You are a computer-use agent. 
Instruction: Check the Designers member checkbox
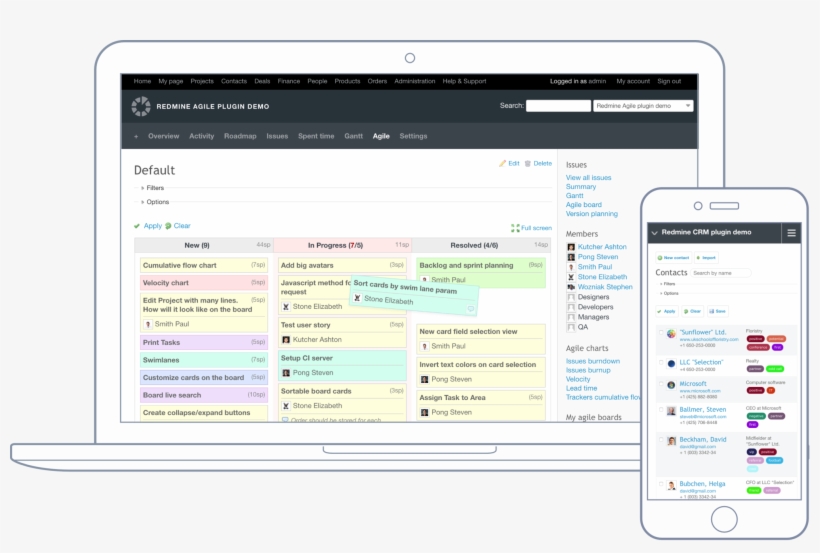tap(571, 297)
